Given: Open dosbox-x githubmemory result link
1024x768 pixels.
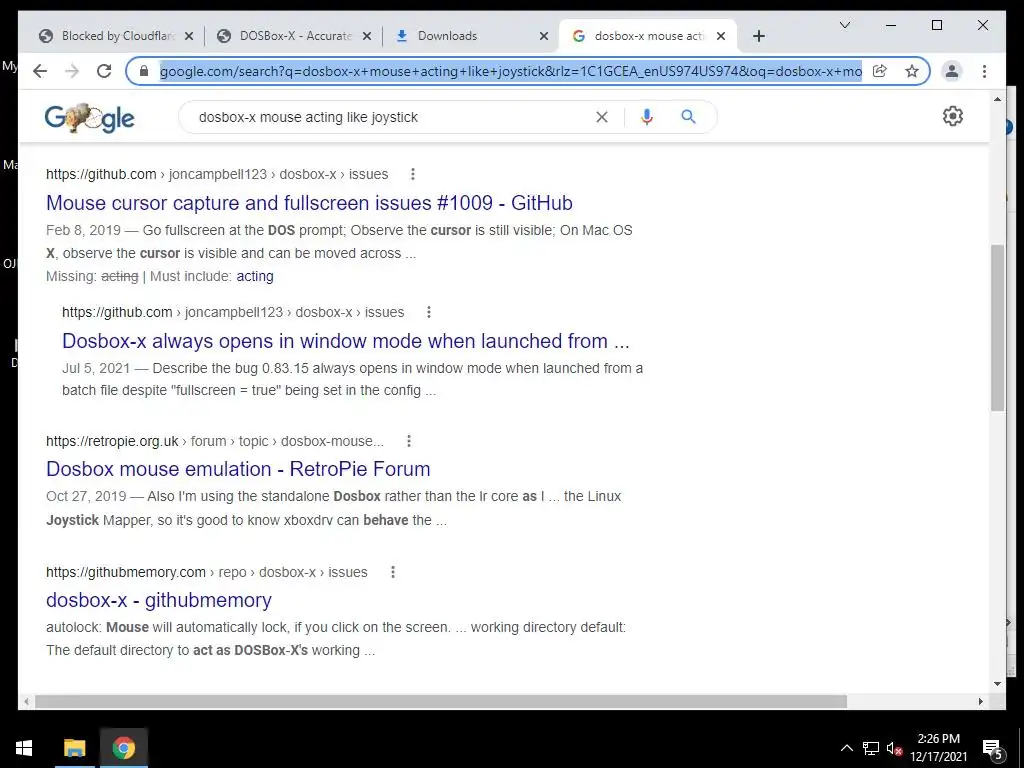Looking at the screenshot, I should (x=159, y=600).
